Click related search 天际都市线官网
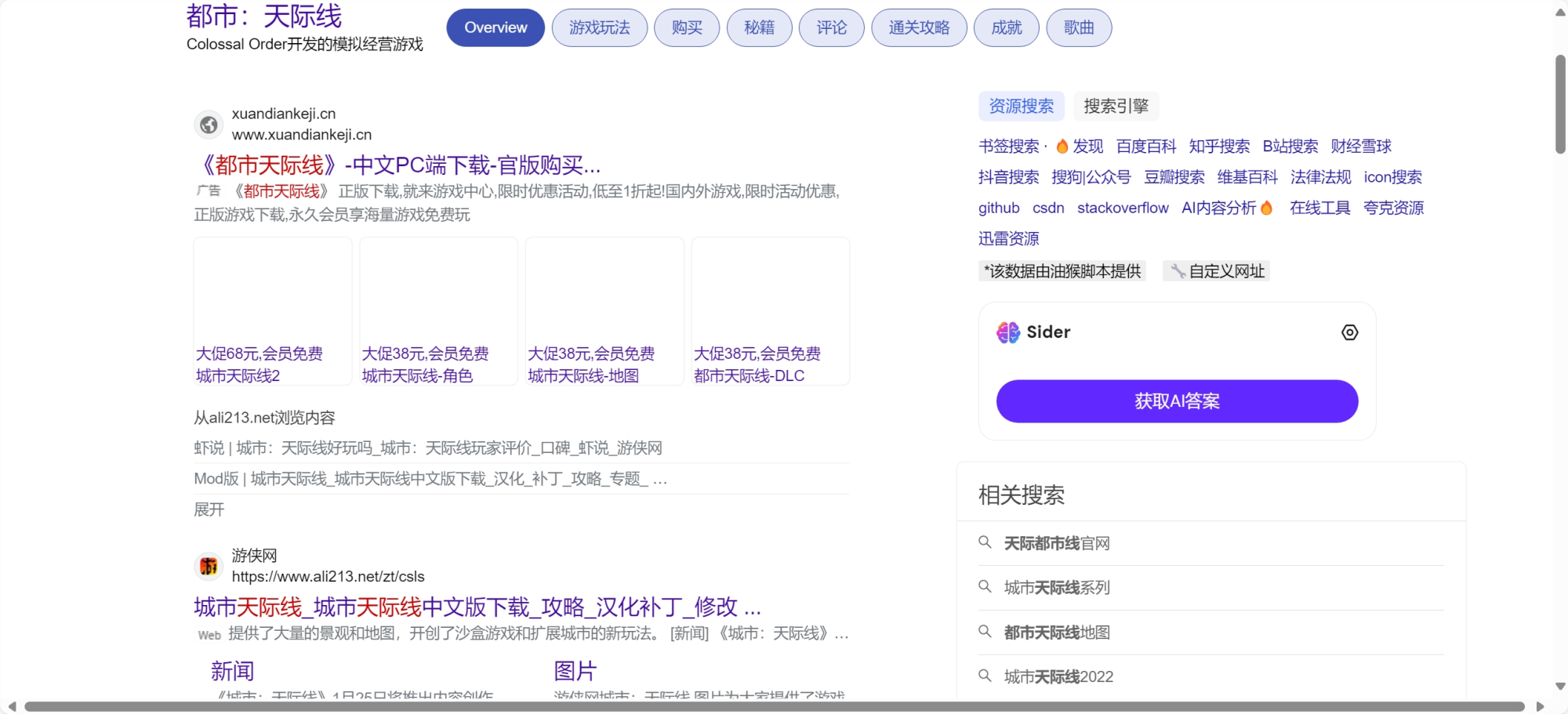This screenshot has height=714, width=1568. point(1057,543)
